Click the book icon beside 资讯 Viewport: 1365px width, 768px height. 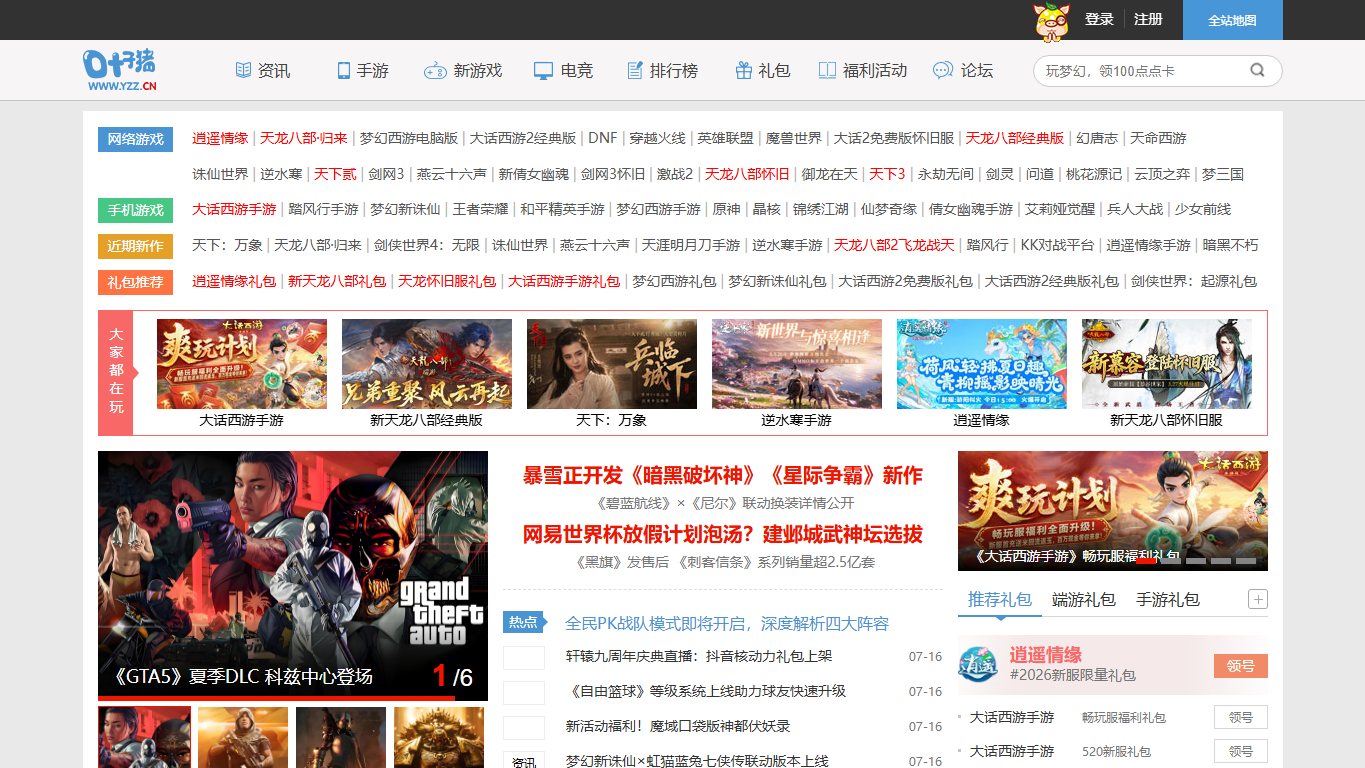[243, 70]
